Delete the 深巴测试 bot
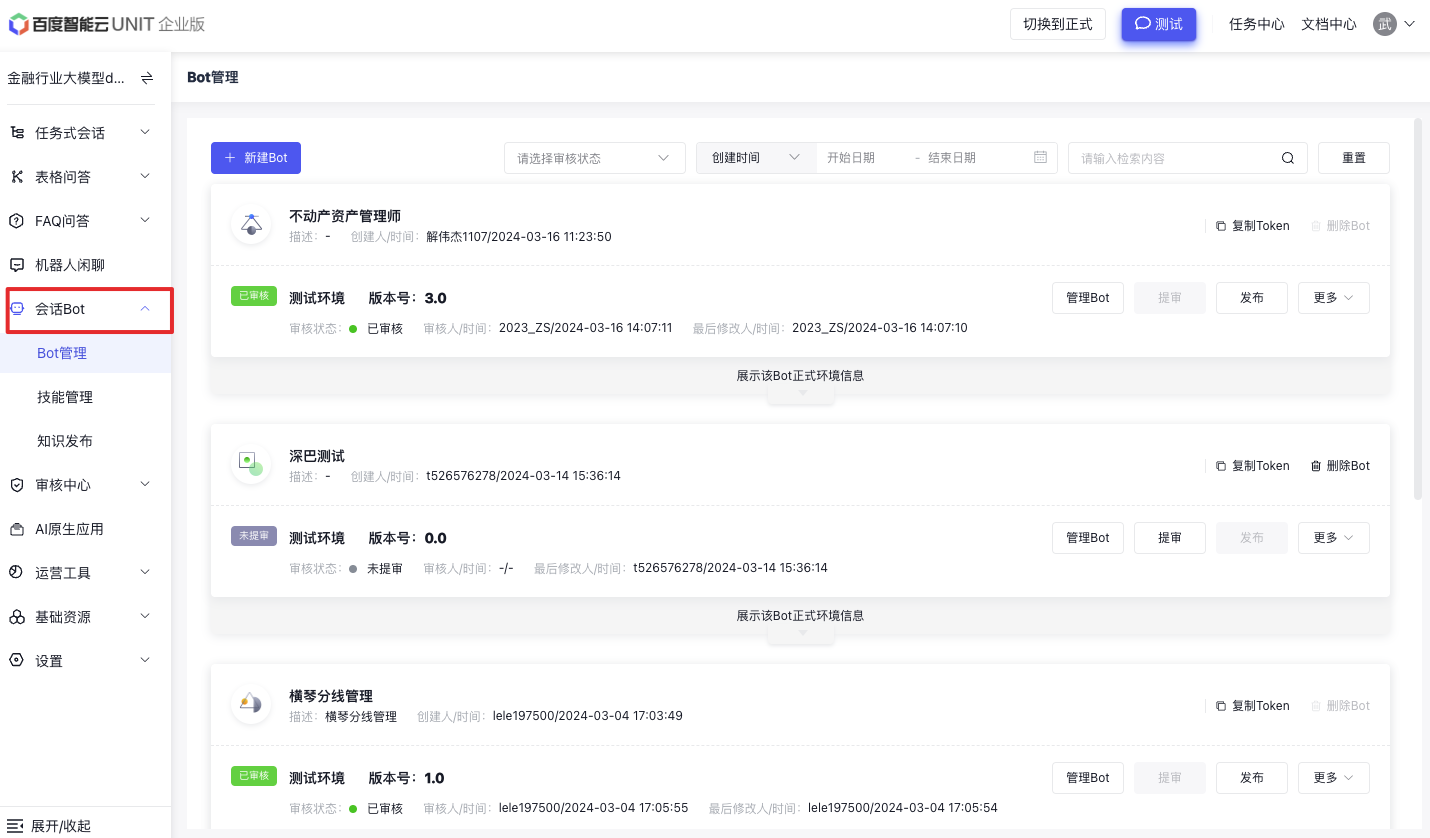 click(x=1341, y=466)
